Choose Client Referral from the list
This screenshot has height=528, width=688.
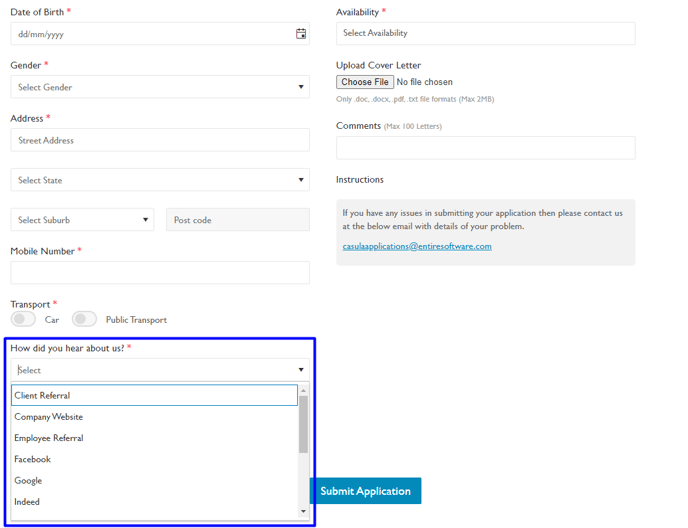[x=154, y=395]
